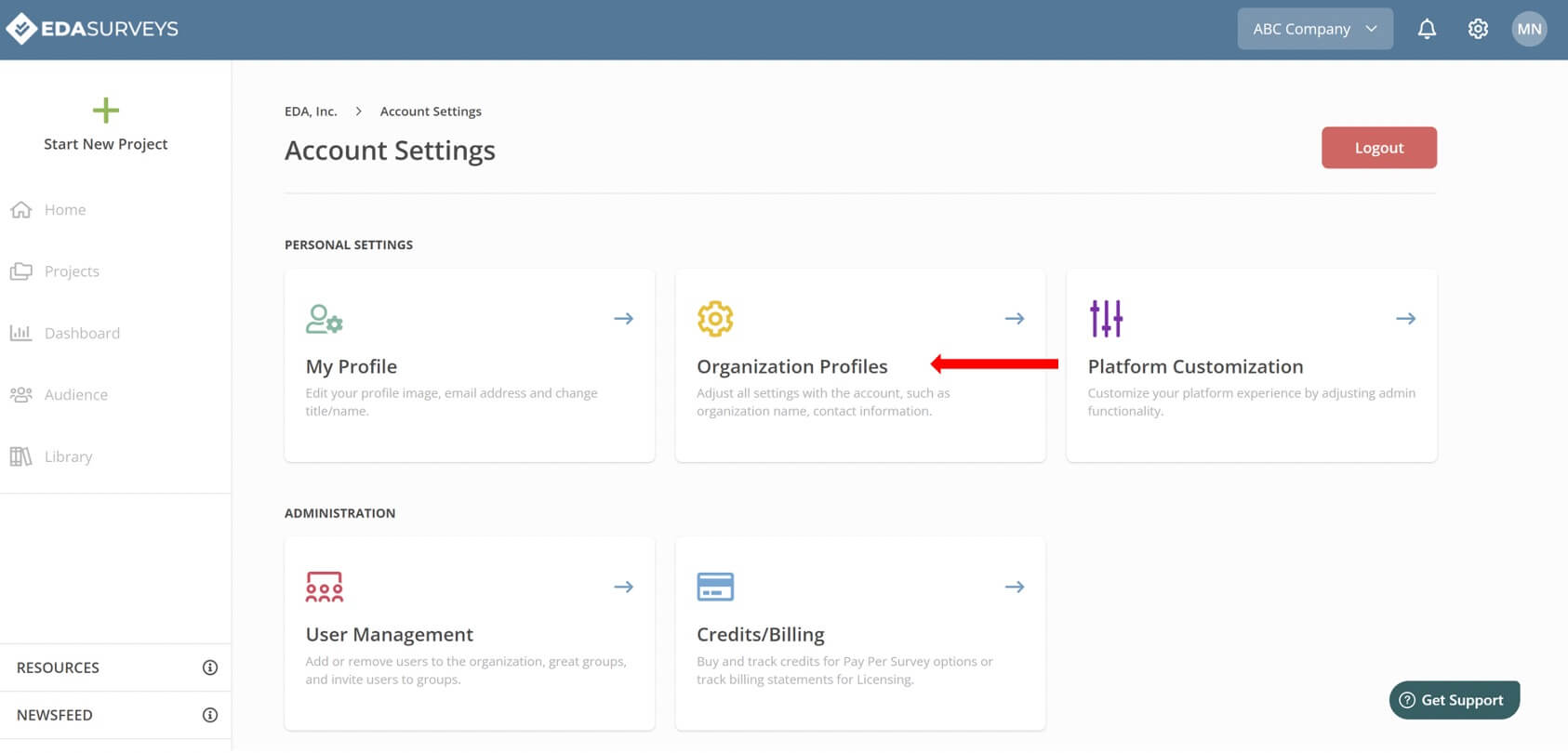Click the Platform Customization sliders icon
The height and width of the screenshot is (753, 1568).
point(1107,319)
